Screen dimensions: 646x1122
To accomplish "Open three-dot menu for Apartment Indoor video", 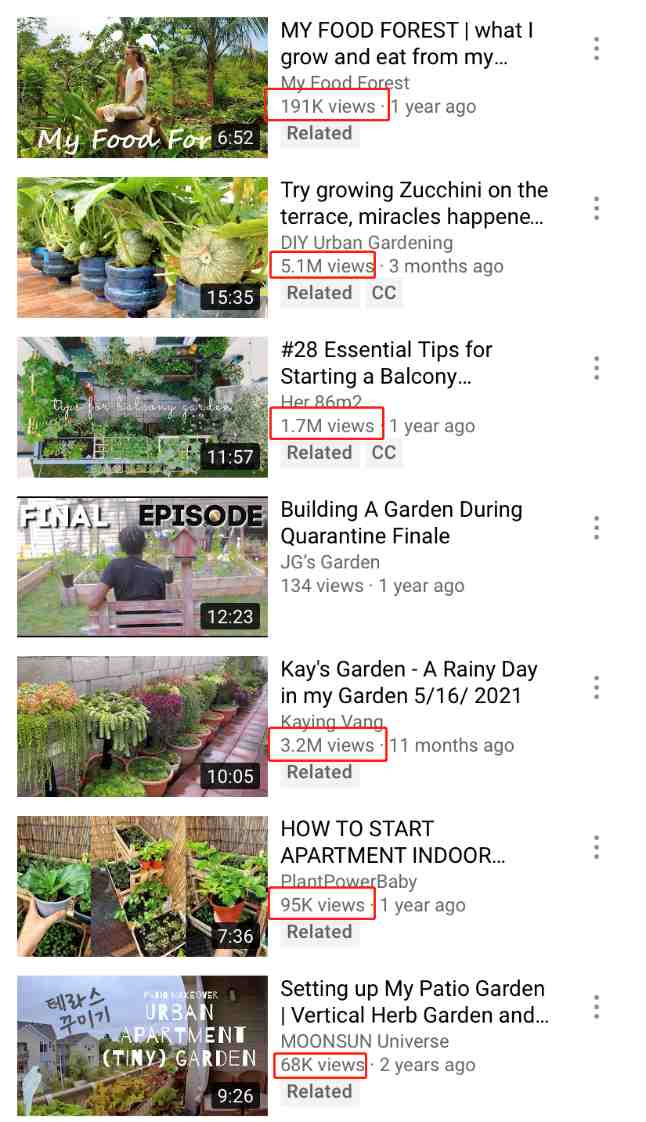I will click(x=596, y=847).
